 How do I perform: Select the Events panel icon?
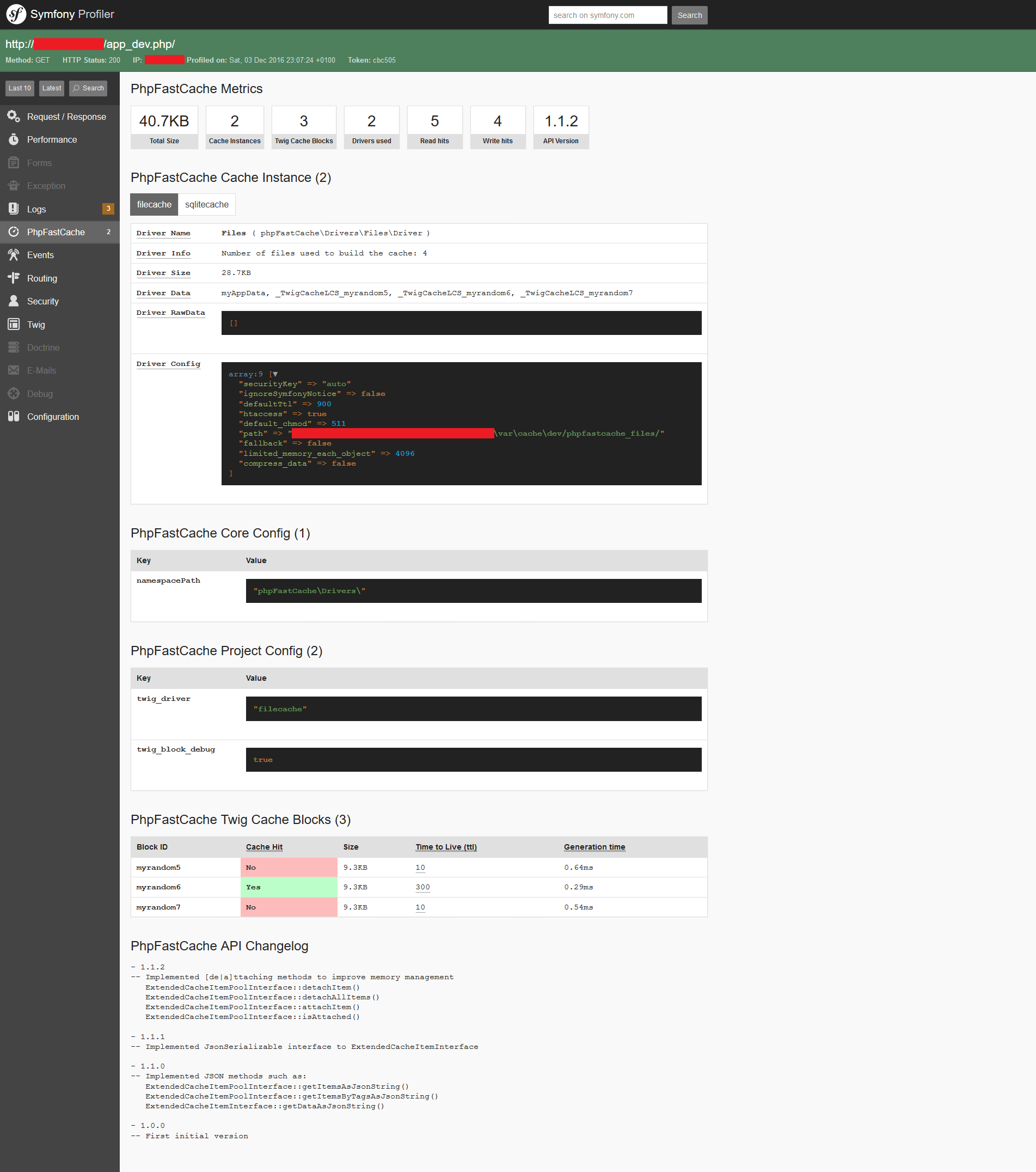click(x=14, y=254)
